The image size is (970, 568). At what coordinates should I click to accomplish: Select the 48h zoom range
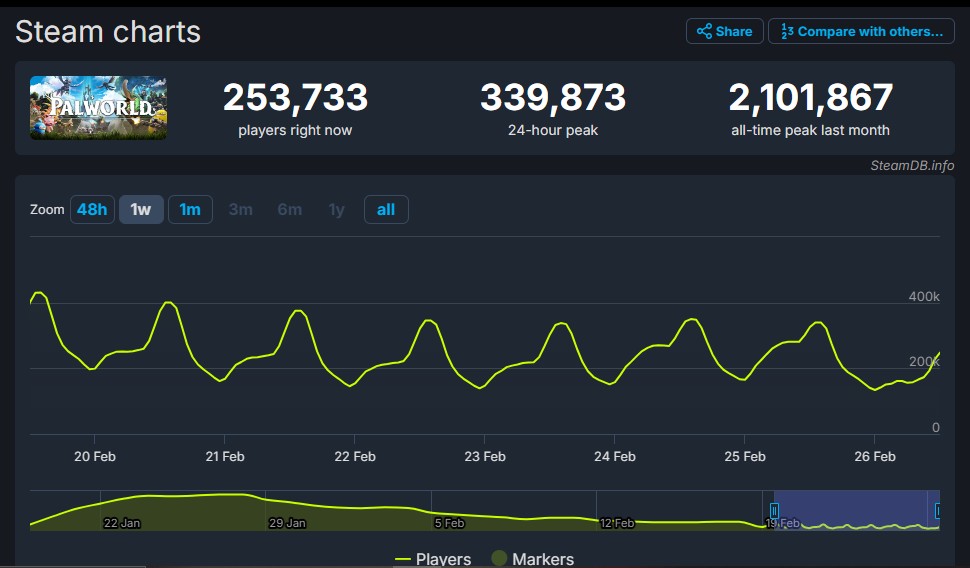point(92,209)
